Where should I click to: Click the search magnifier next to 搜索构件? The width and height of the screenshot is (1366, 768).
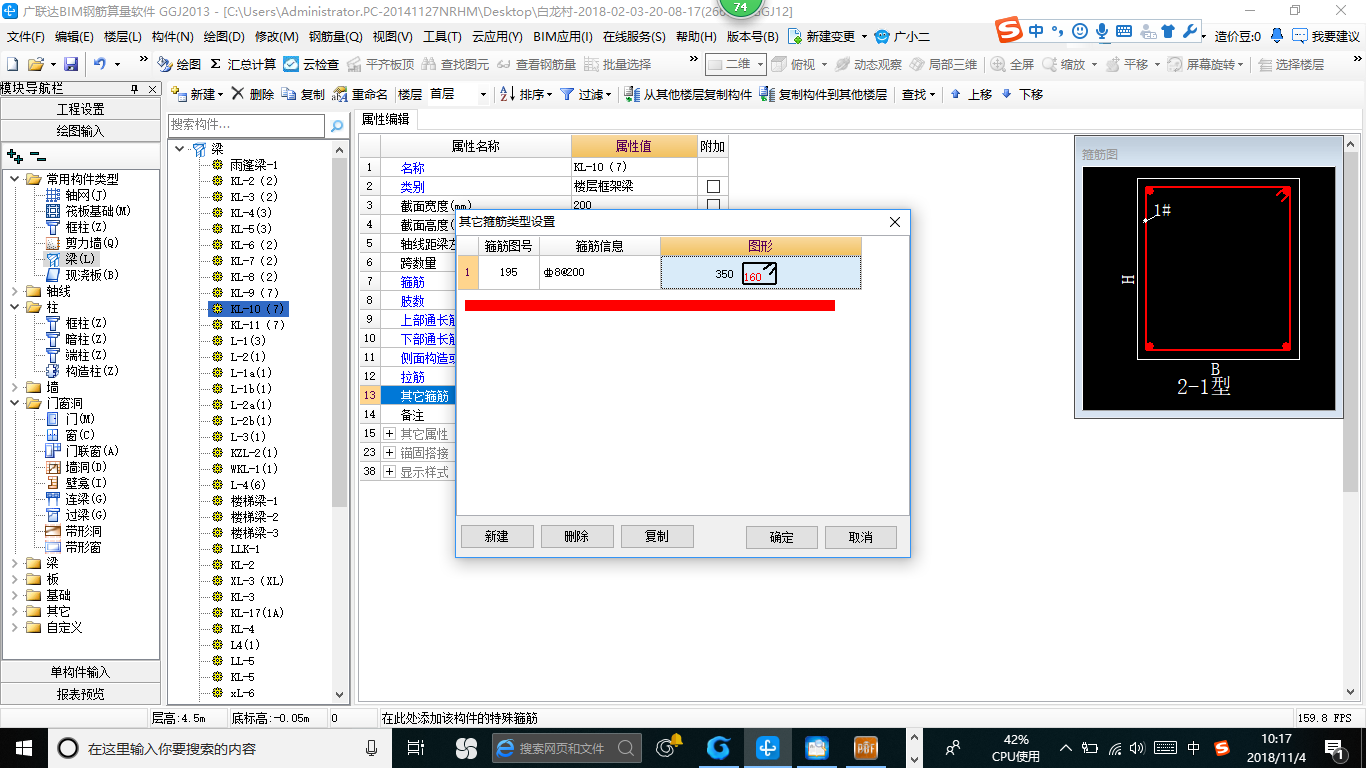(337, 126)
